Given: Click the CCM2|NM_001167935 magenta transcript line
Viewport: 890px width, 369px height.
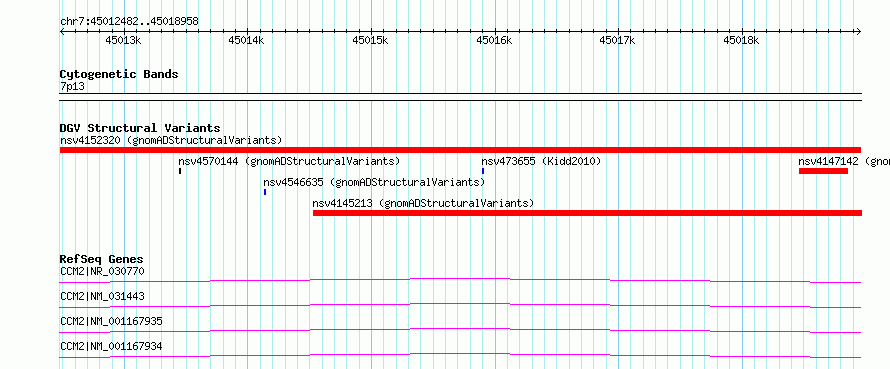Looking at the screenshot, I should coord(460,330).
